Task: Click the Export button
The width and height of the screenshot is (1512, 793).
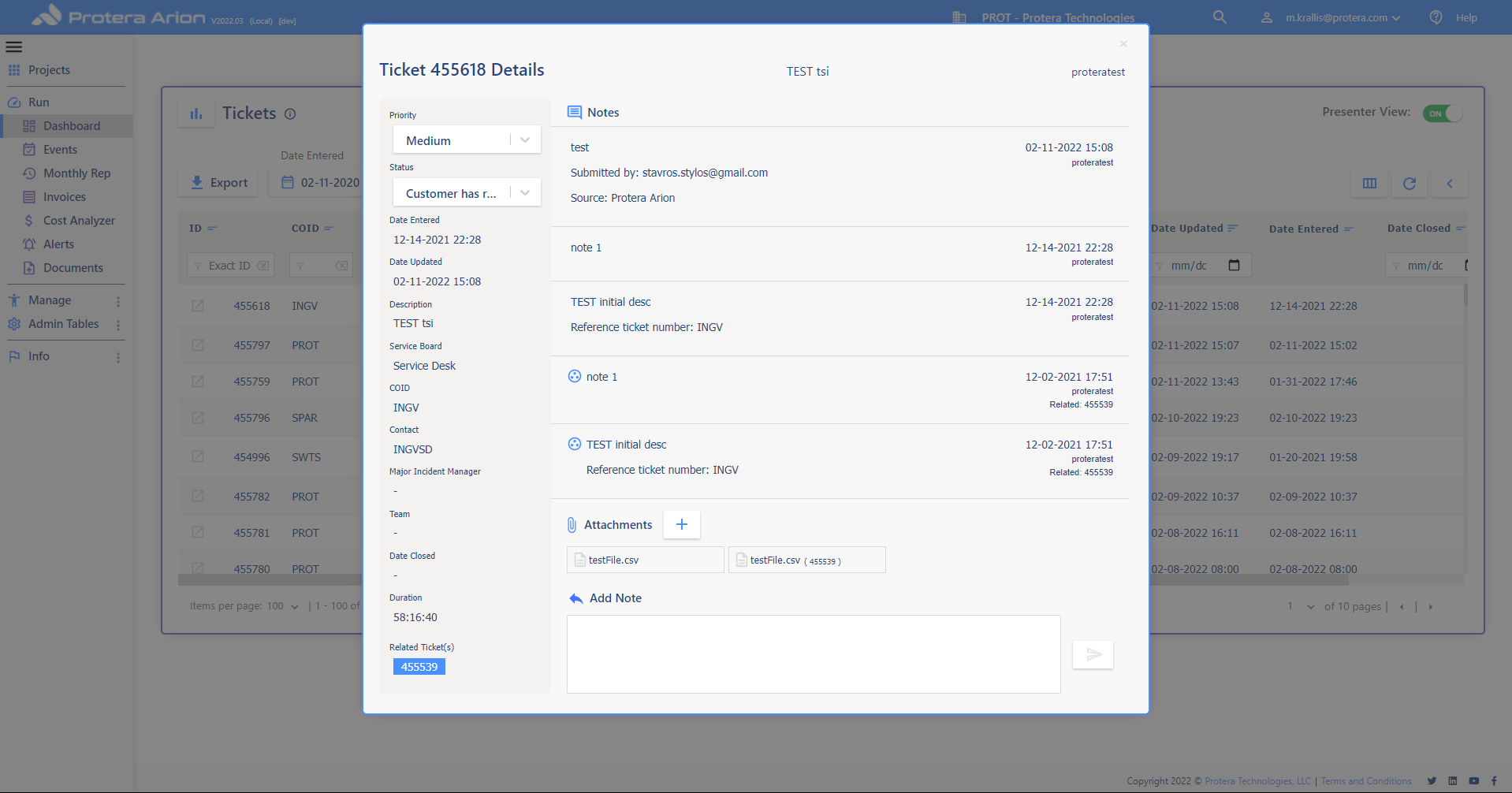Action: (x=219, y=183)
